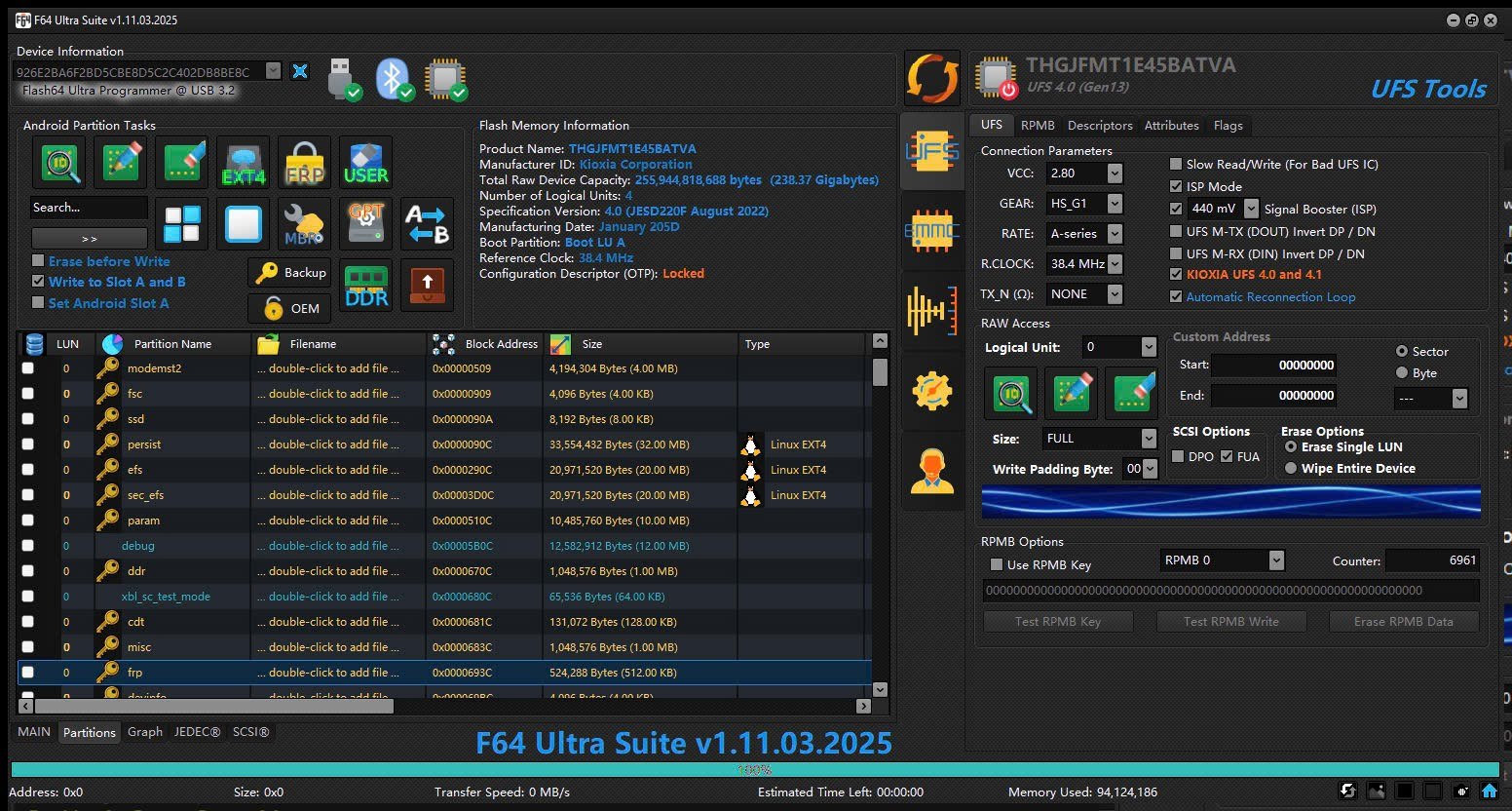This screenshot has width=1512, height=811.
Task: Click the write partitions pencil icon in Android Partition Tasks
Action: tap(121, 162)
